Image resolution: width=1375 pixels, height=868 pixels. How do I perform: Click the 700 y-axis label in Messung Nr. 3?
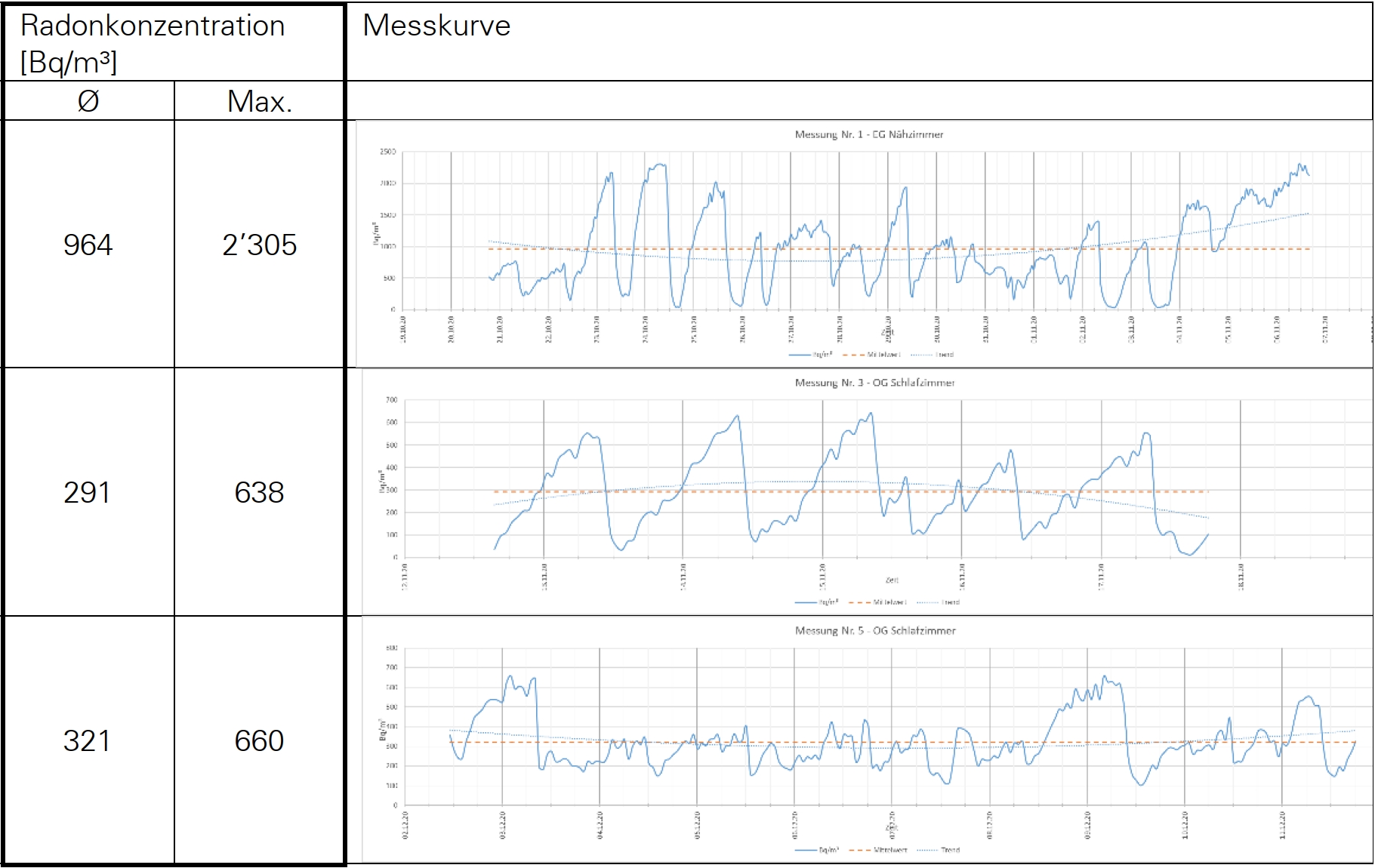pos(391,400)
